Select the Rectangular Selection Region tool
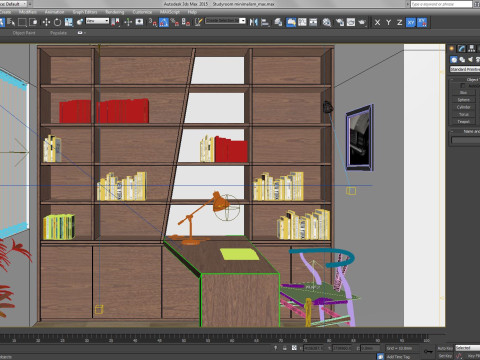The height and width of the screenshot is (360, 480). point(22,22)
